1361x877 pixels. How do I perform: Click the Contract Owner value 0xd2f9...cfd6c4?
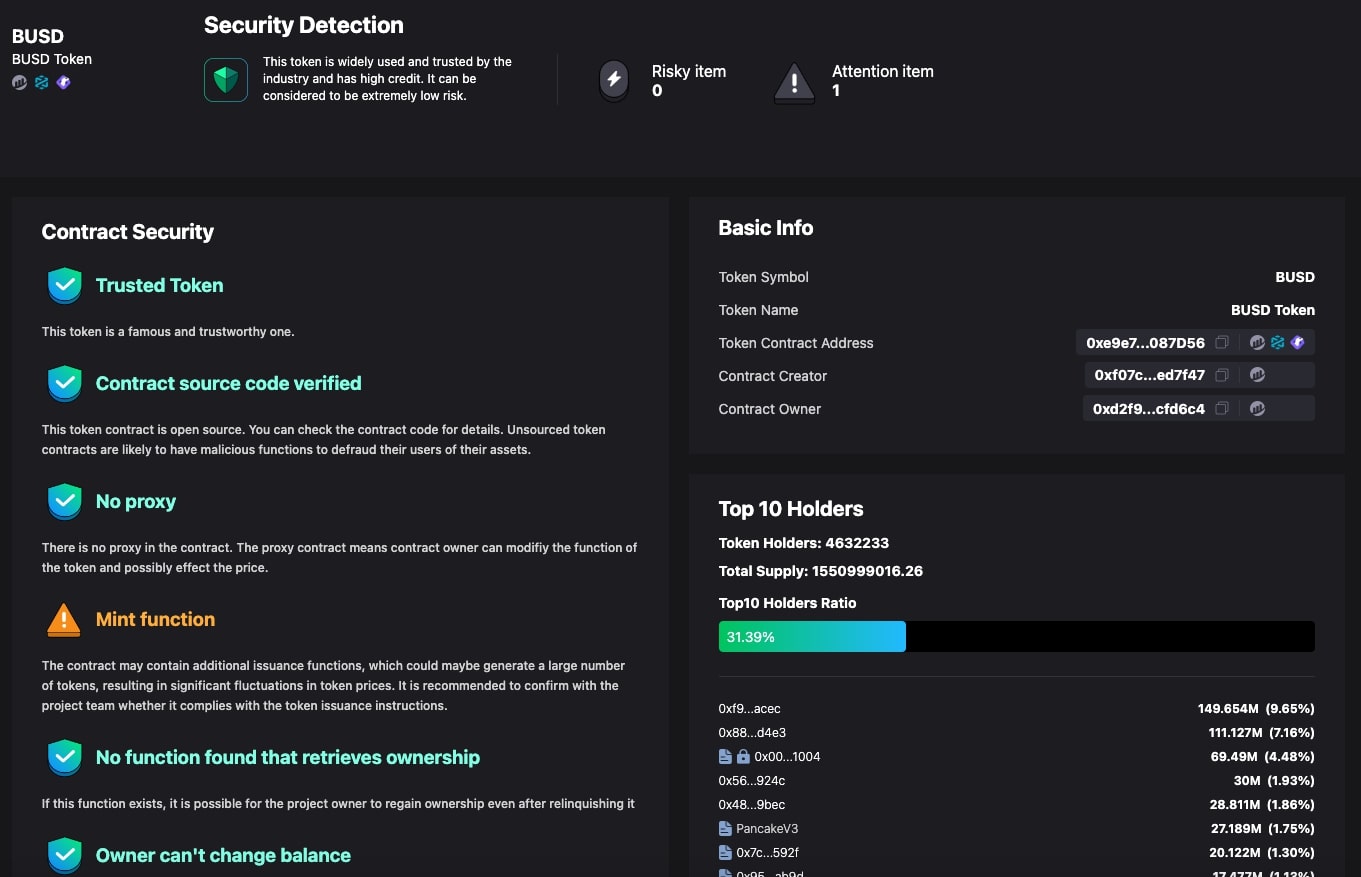[x=1149, y=409]
